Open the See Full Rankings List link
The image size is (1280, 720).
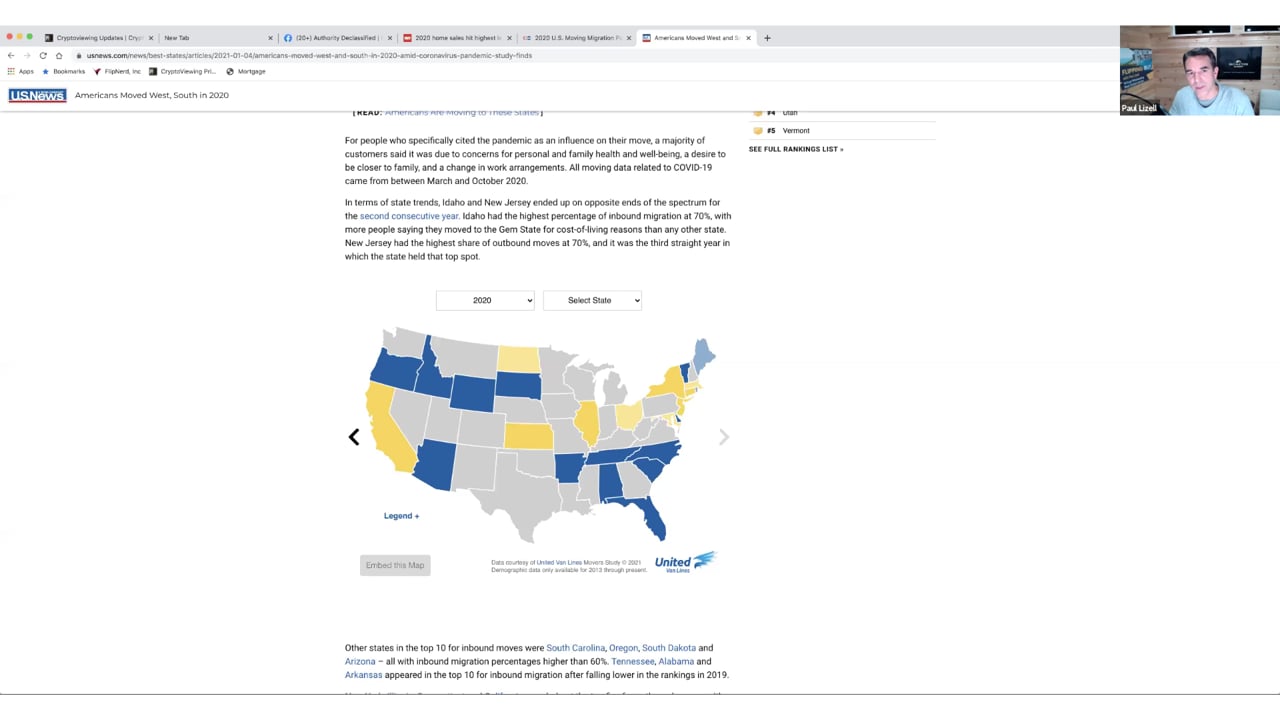coord(795,149)
